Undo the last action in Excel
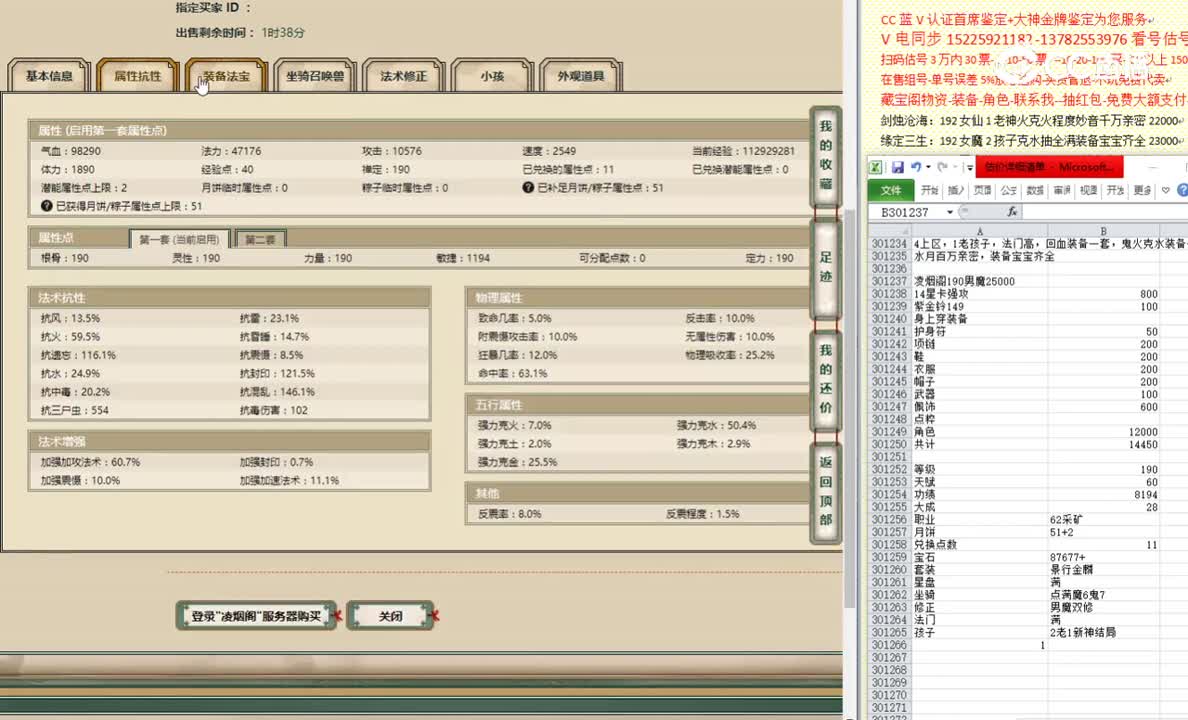The image size is (1188, 720). pyautogui.click(x=916, y=167)
